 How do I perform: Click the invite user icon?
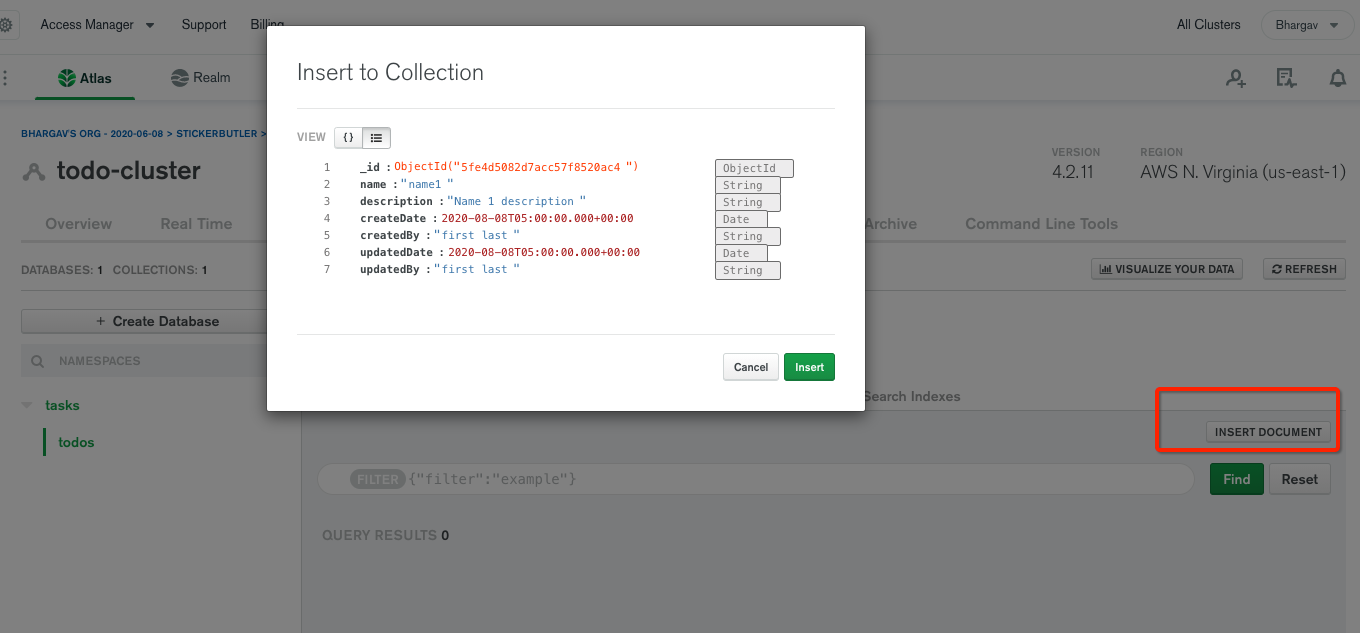tap(1236, 77)
